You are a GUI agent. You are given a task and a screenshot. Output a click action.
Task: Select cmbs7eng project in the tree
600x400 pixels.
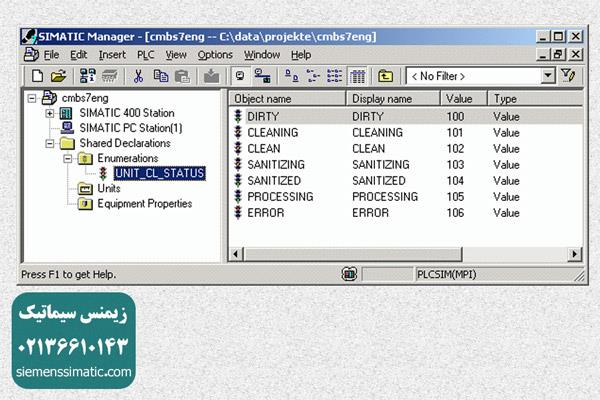[x=85, y=98]
